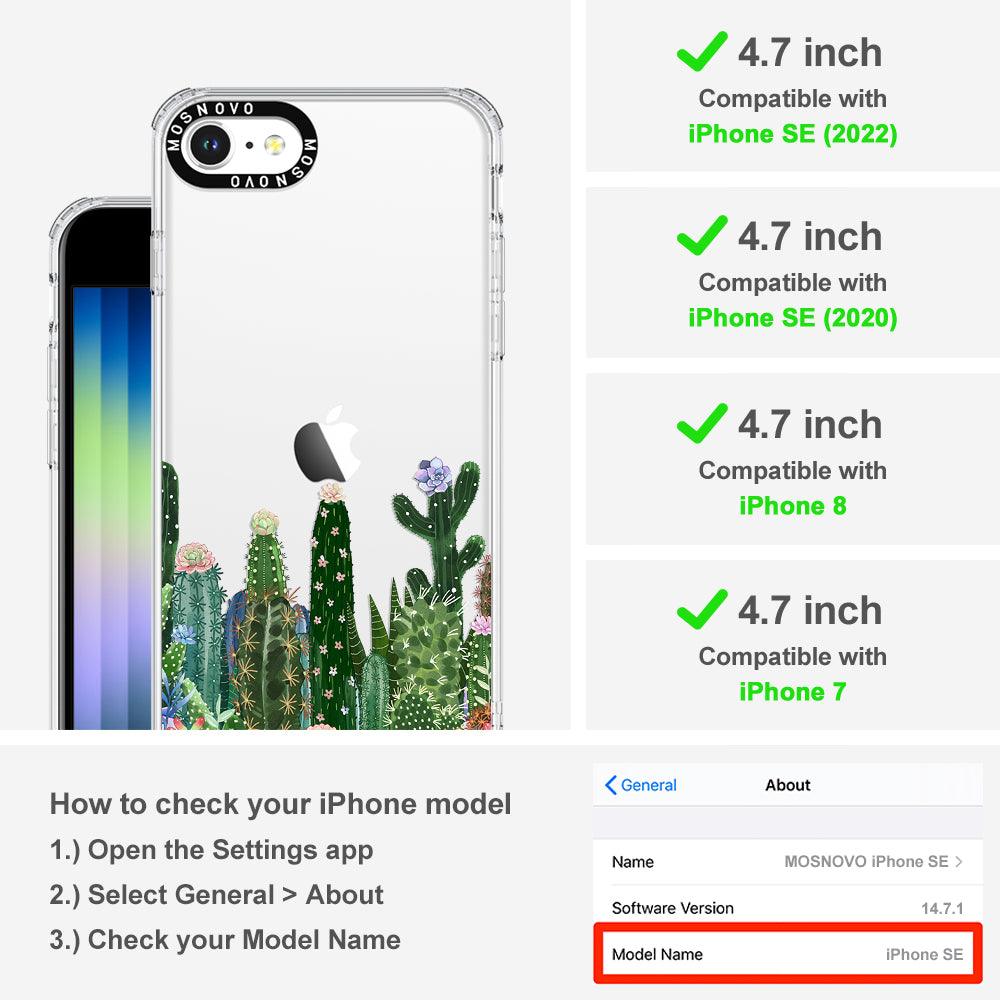Click the green checkmark beside iPhone SE (2022)
Image resolution: width=1000 pixels, height=1000 pixels.
click(702, 51)
